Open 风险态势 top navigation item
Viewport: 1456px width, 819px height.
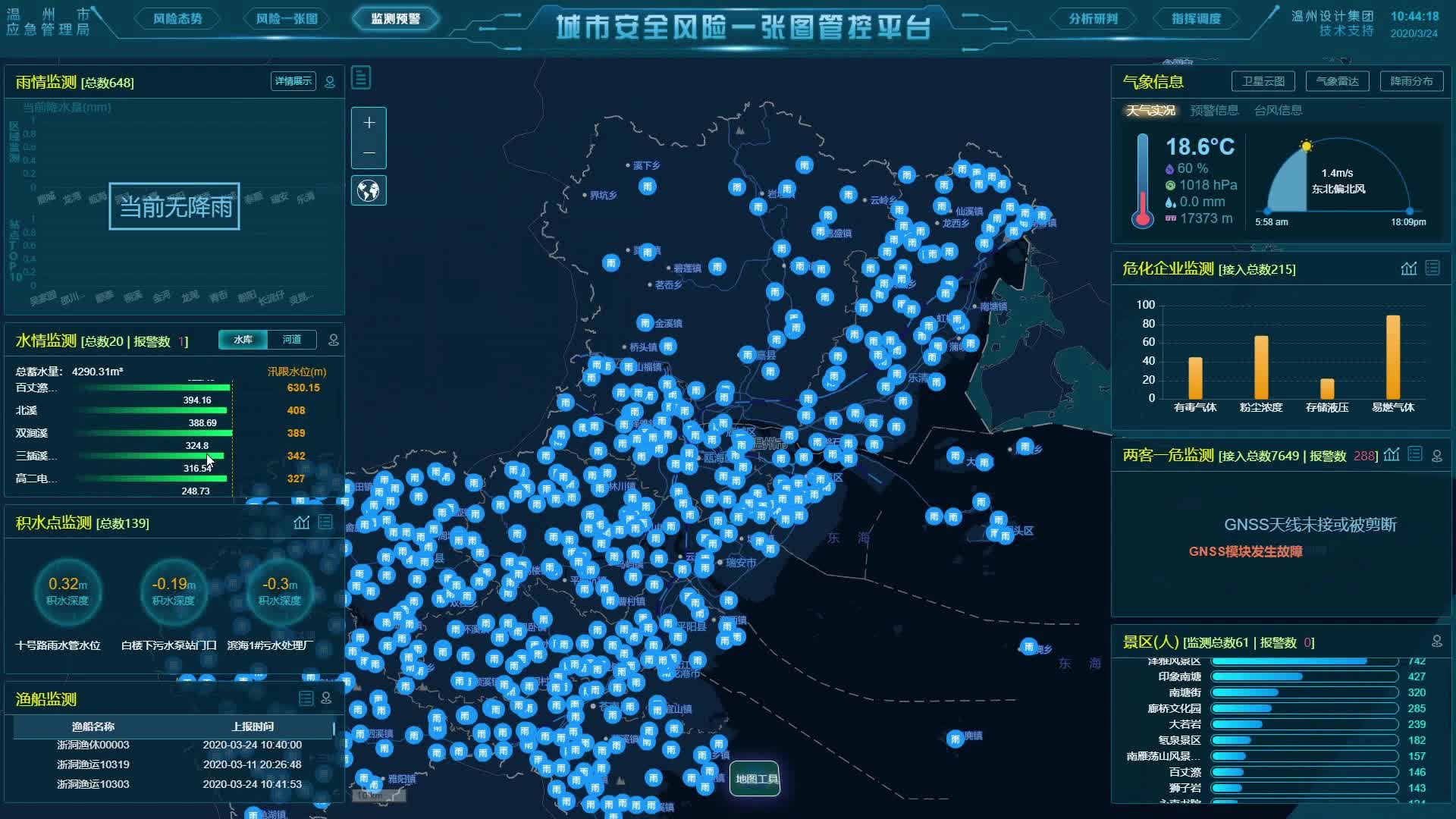pos(177,19)
